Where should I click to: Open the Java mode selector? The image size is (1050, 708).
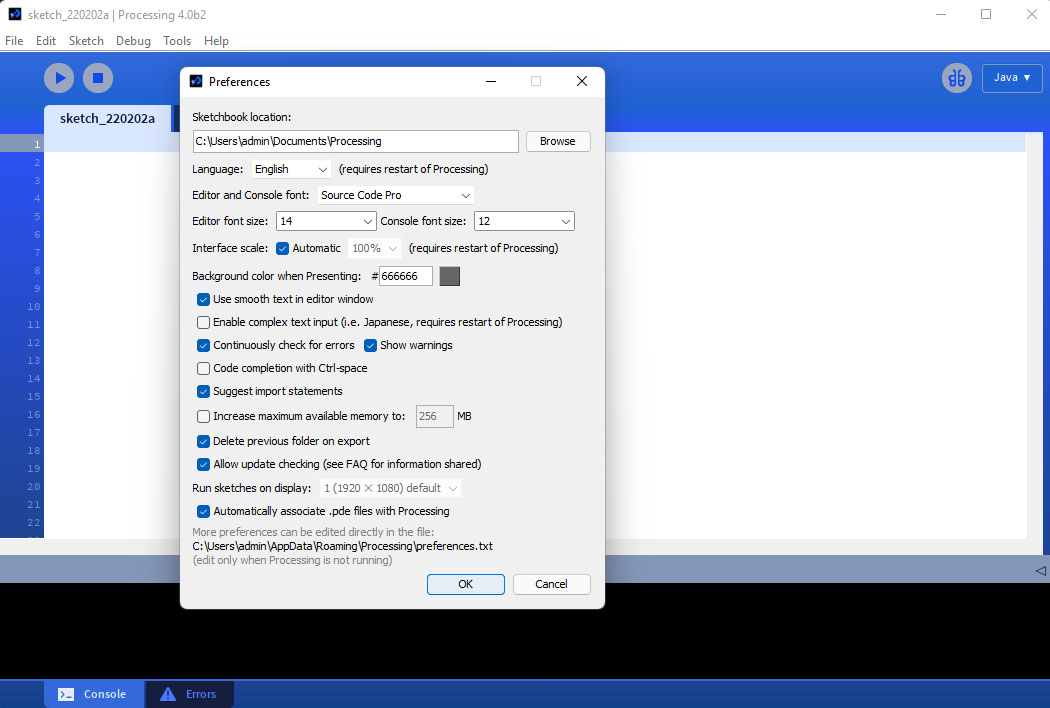pos(1011,78)
